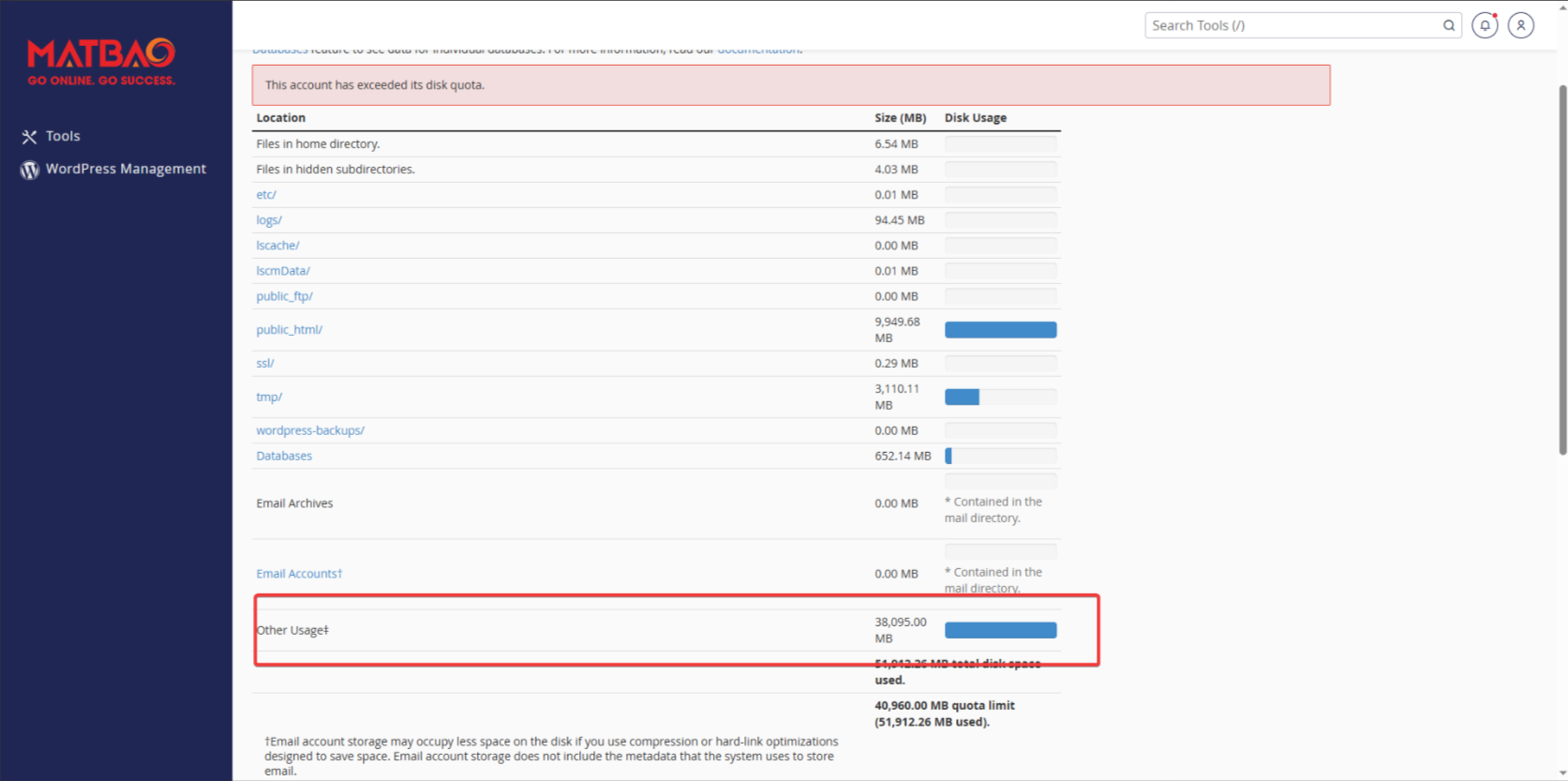Click the search magnifier icon
This screenshot has width=1568, height=781.
1449,25
